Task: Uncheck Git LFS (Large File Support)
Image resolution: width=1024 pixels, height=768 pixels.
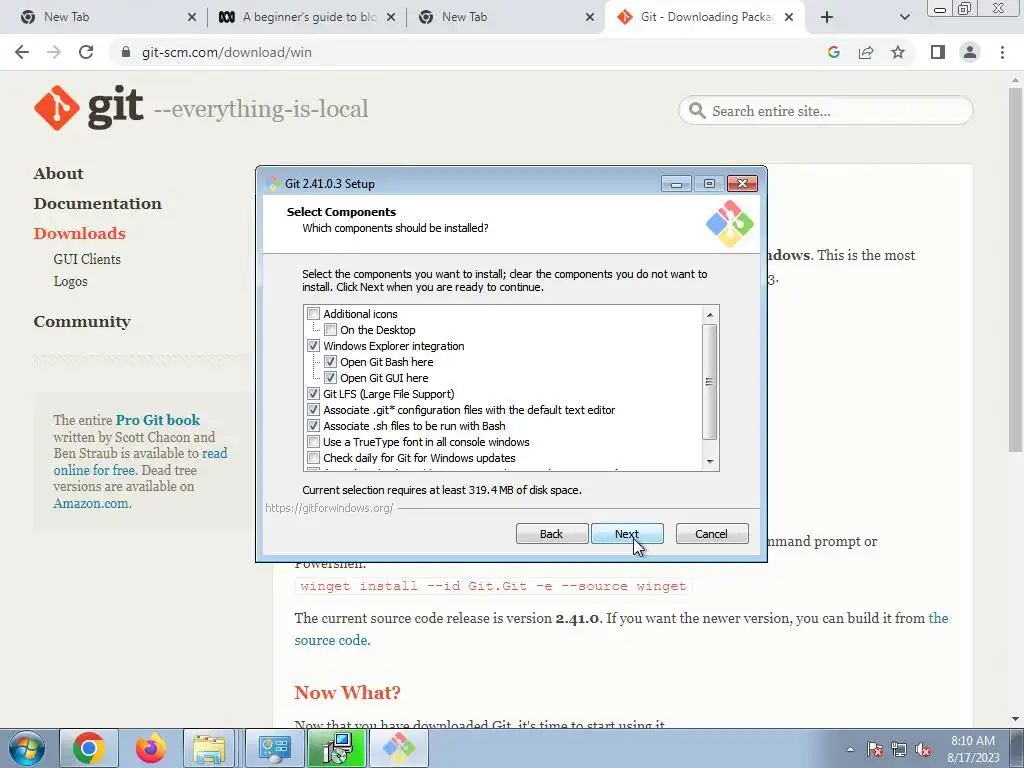Action: pos(313,394)
